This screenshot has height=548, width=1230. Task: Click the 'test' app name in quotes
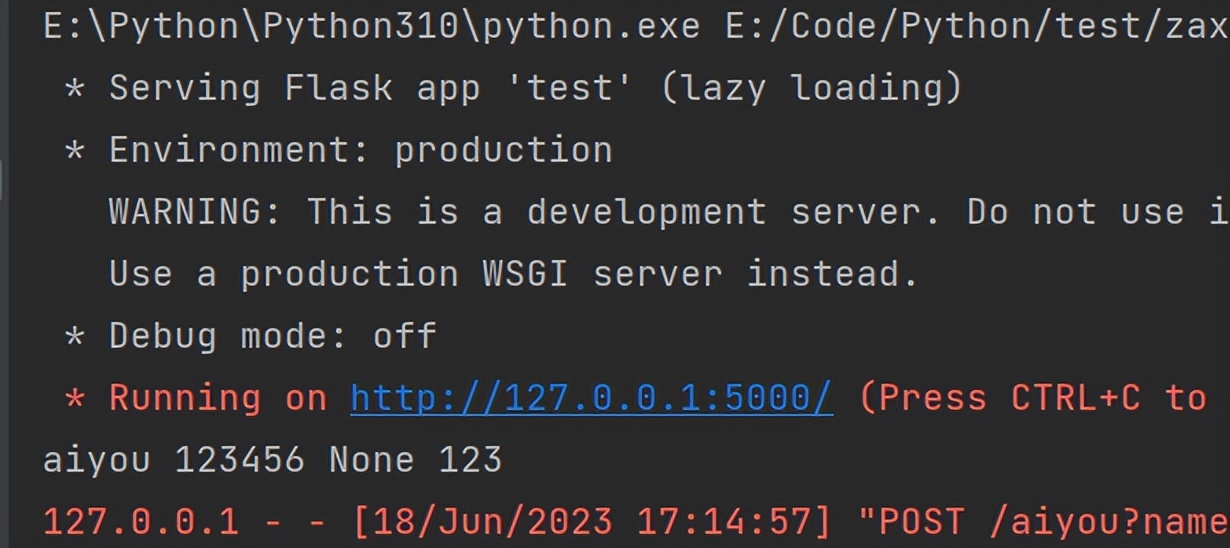569,88
